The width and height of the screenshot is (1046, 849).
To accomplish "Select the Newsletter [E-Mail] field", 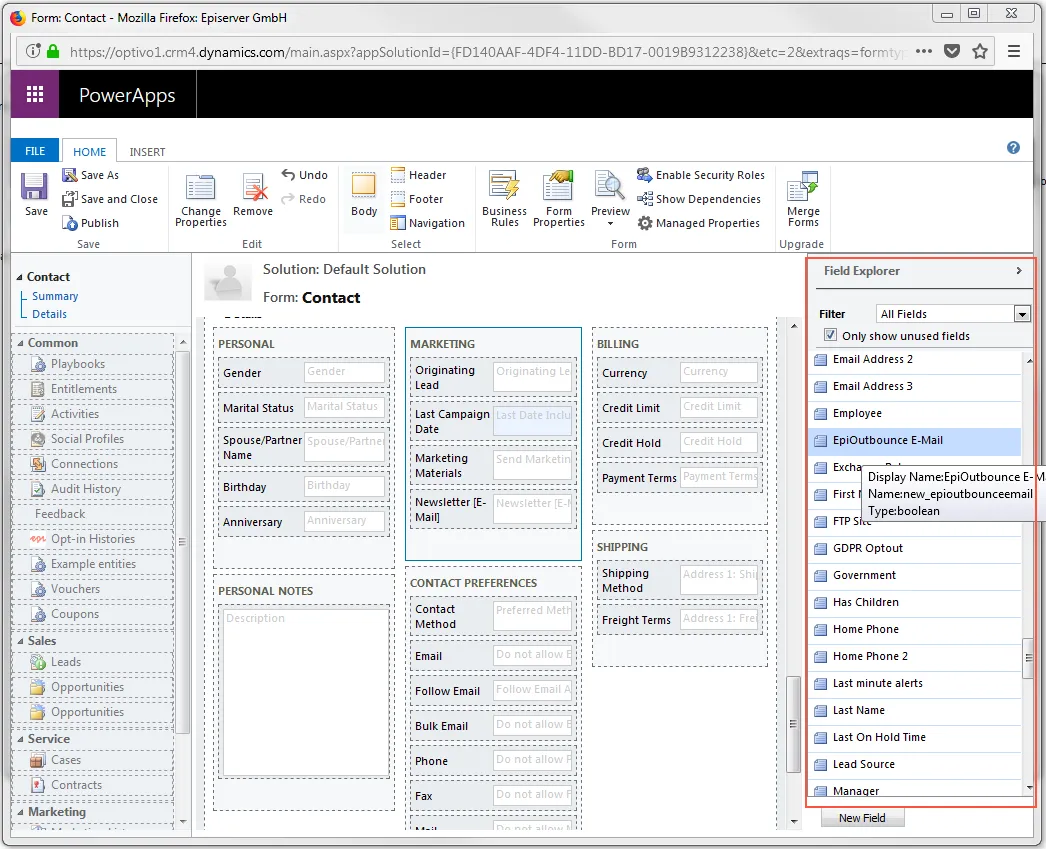I will 492,509.
